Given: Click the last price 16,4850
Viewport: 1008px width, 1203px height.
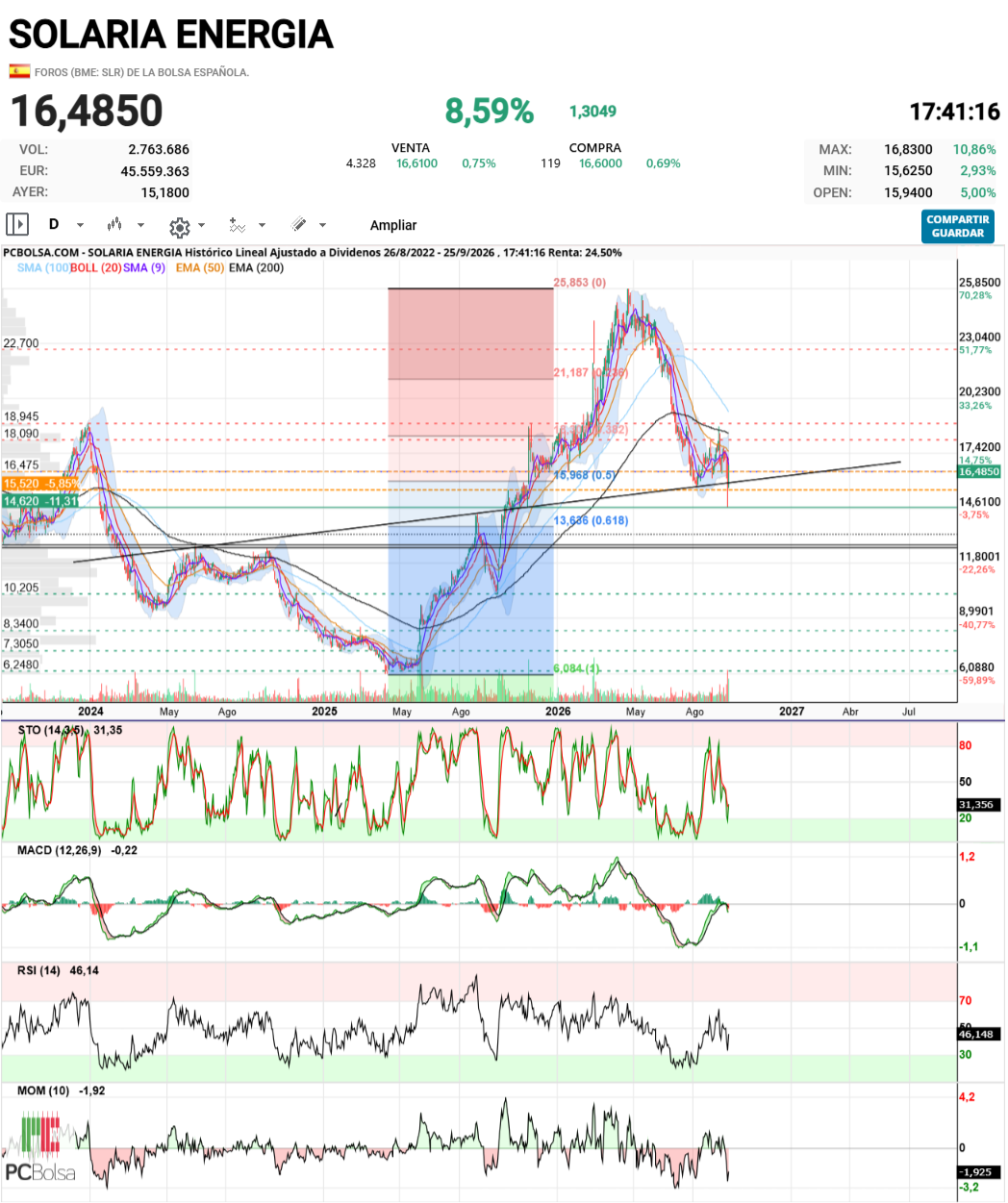Looking at the screenshot, I should pyautogui.click(x=87, y=111).
